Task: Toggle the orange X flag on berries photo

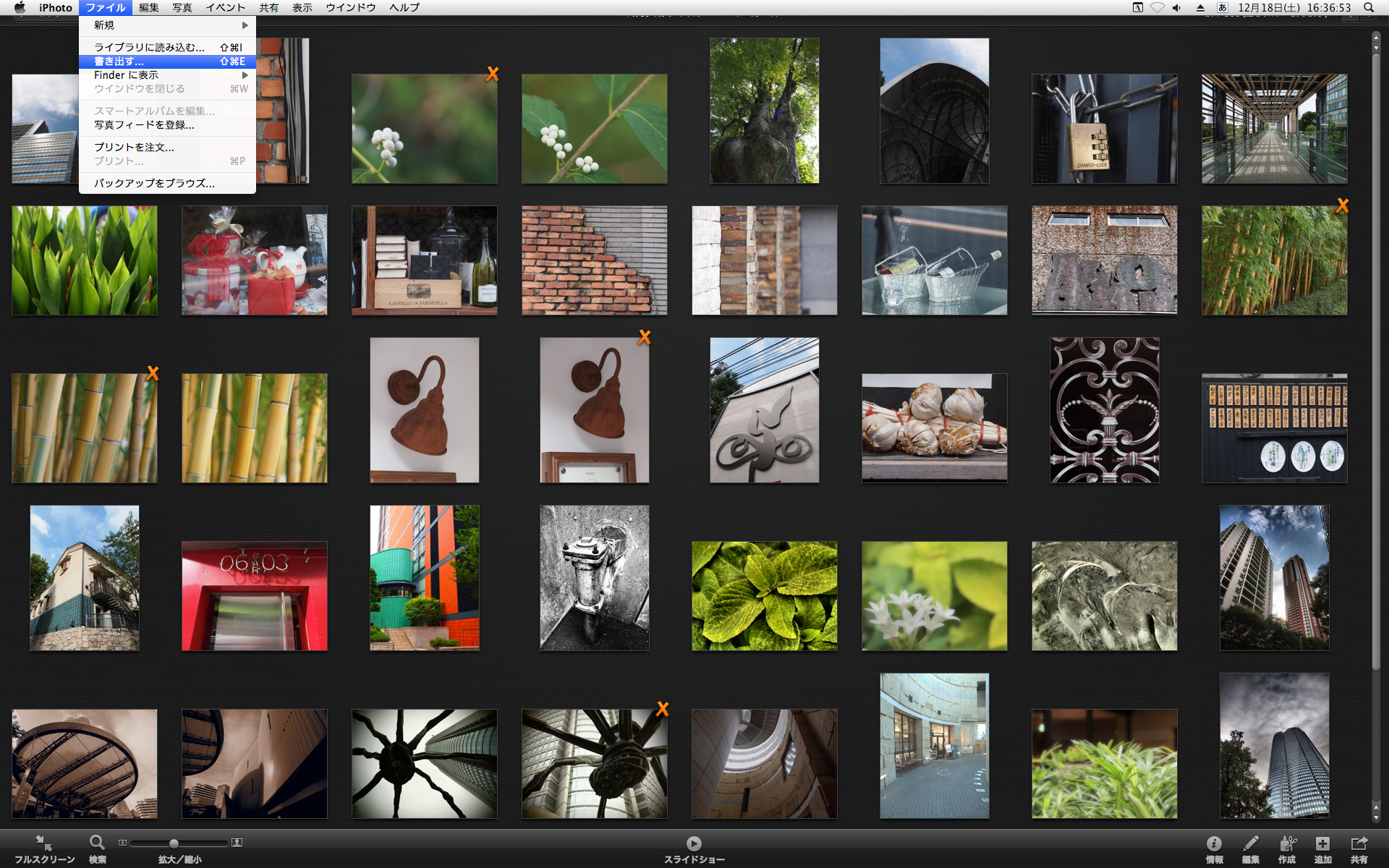Action: click(493, 74)
